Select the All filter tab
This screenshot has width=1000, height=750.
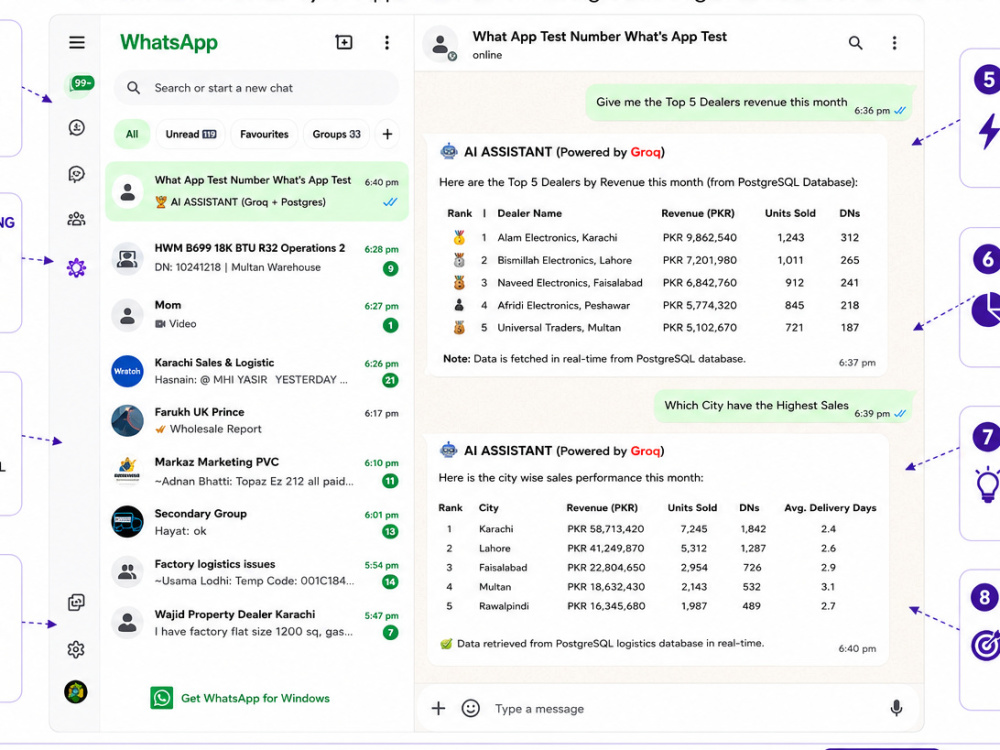pyautogui.click(x=132, y=134)
